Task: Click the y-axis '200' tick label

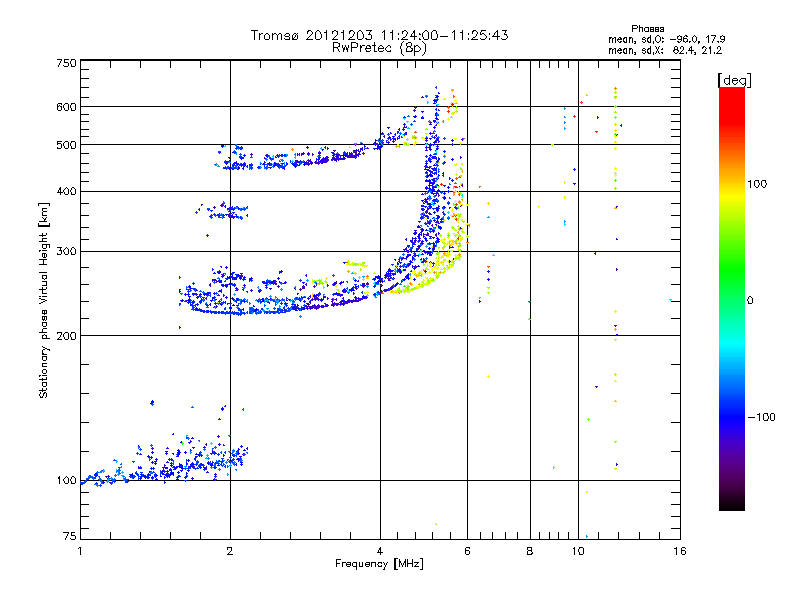Action: 66,336
